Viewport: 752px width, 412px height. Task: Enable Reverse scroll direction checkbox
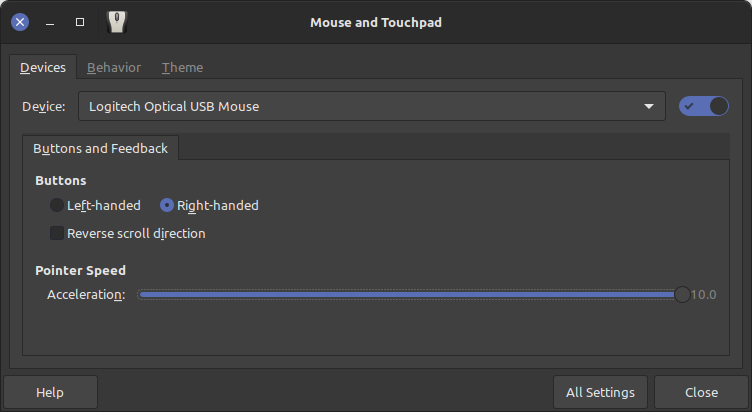tap(57, 233)
